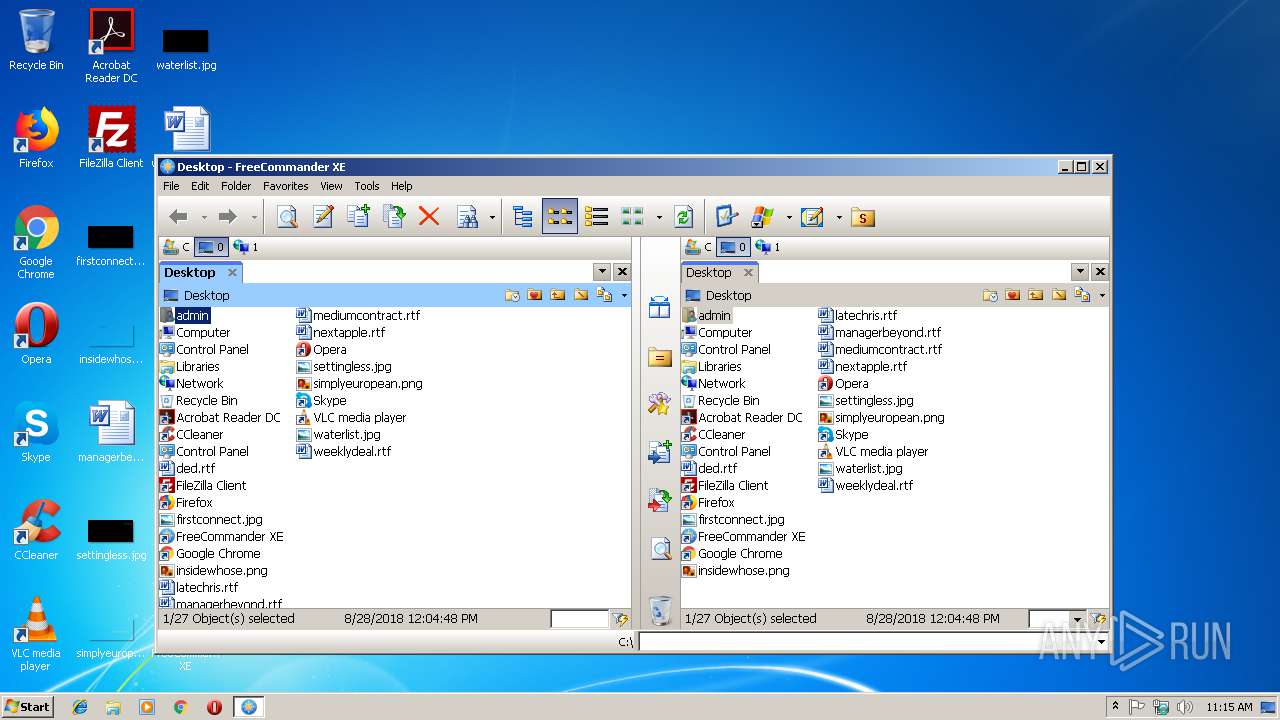Select mediumcontract.rtf in left panel
1280x720 pixels.
[358, 315]
